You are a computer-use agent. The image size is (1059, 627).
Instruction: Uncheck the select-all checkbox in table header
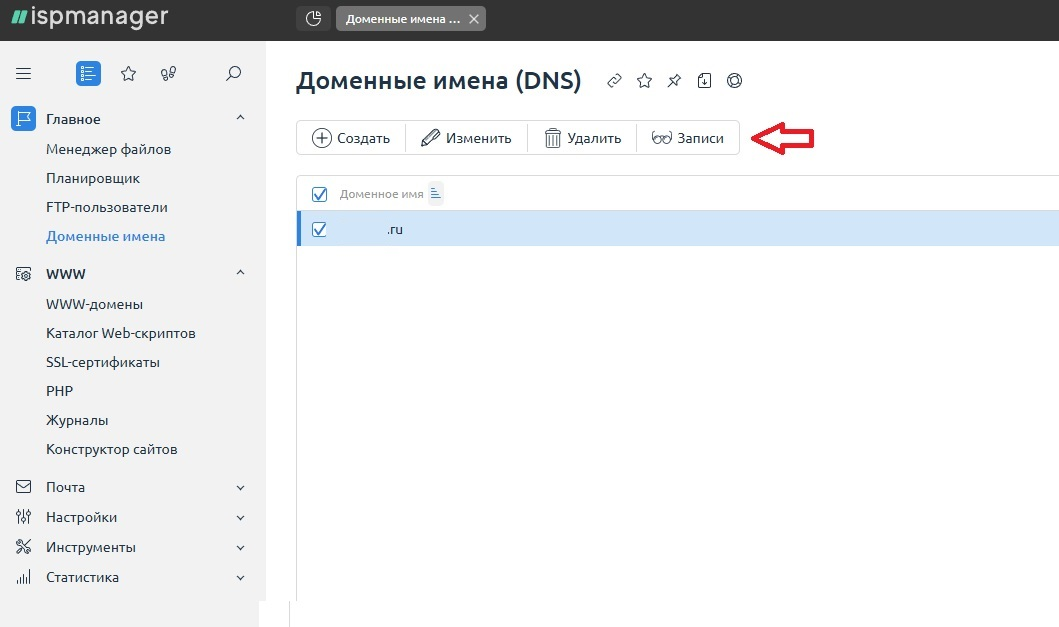pyautogui.click(x=318, y=193)
